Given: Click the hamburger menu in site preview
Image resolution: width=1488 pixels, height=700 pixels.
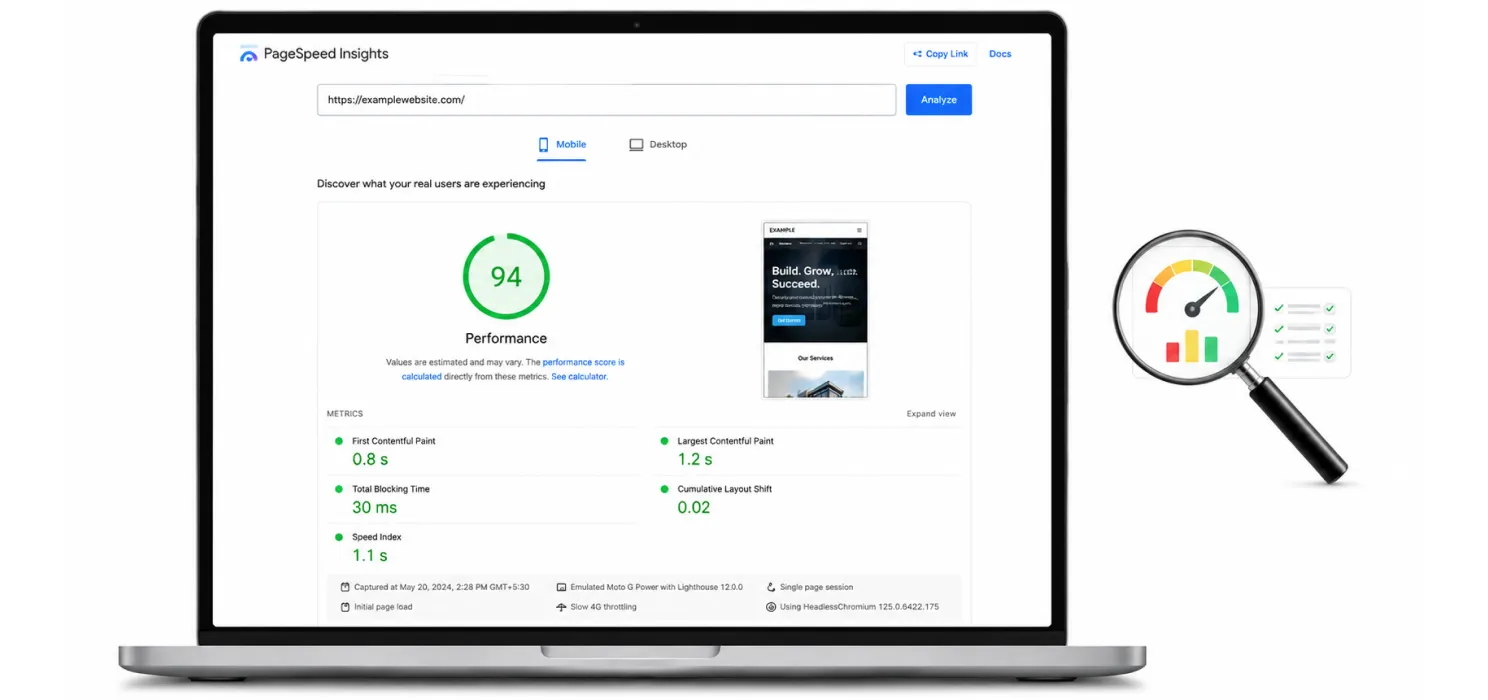Looking at the screenshot, I should click(x=859, y=230).
